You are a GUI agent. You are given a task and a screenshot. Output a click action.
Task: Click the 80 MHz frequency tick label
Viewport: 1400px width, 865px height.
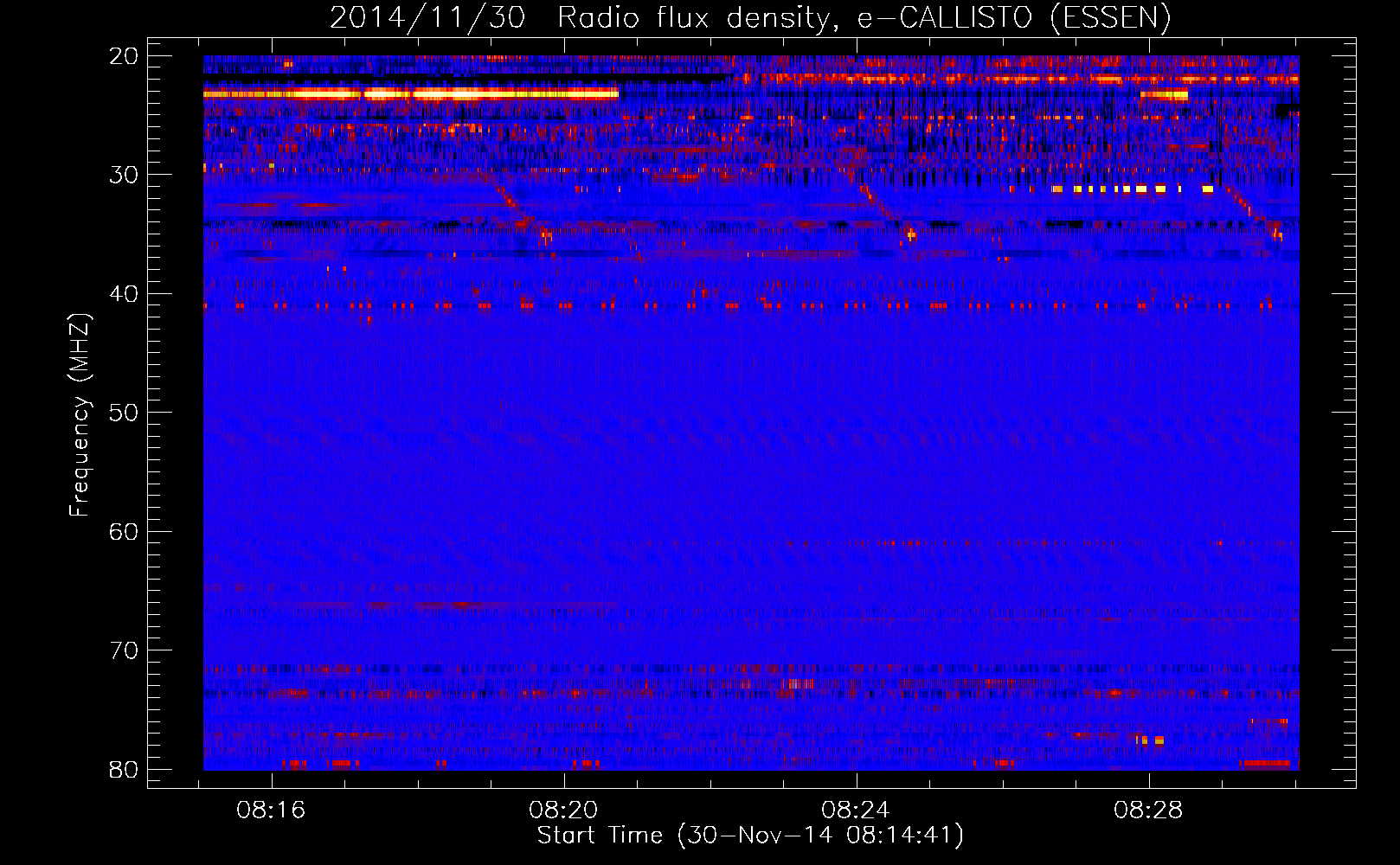(124, 770)
